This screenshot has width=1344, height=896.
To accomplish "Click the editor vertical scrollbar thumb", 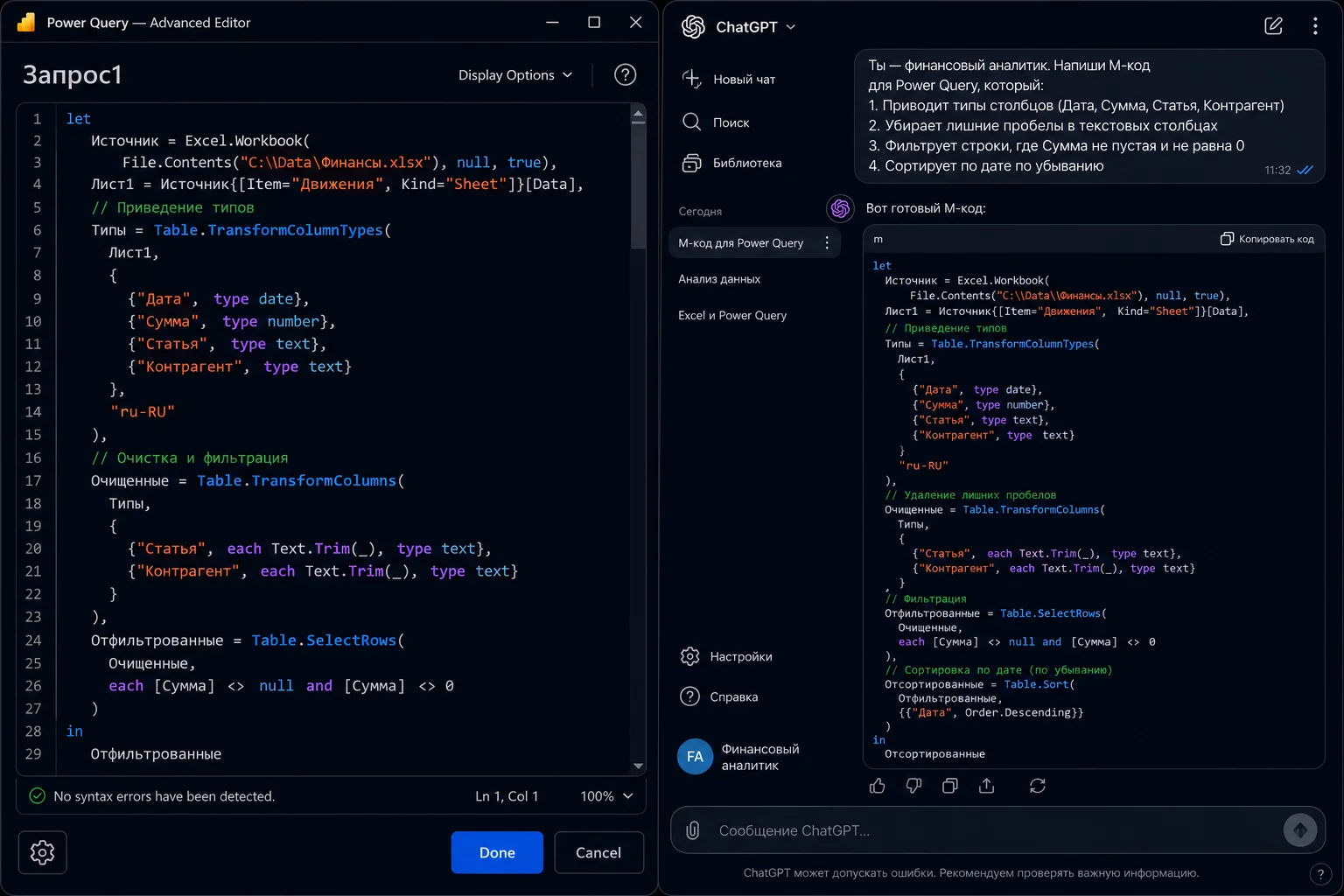I will pyautogui.click(x=638, y=187).
